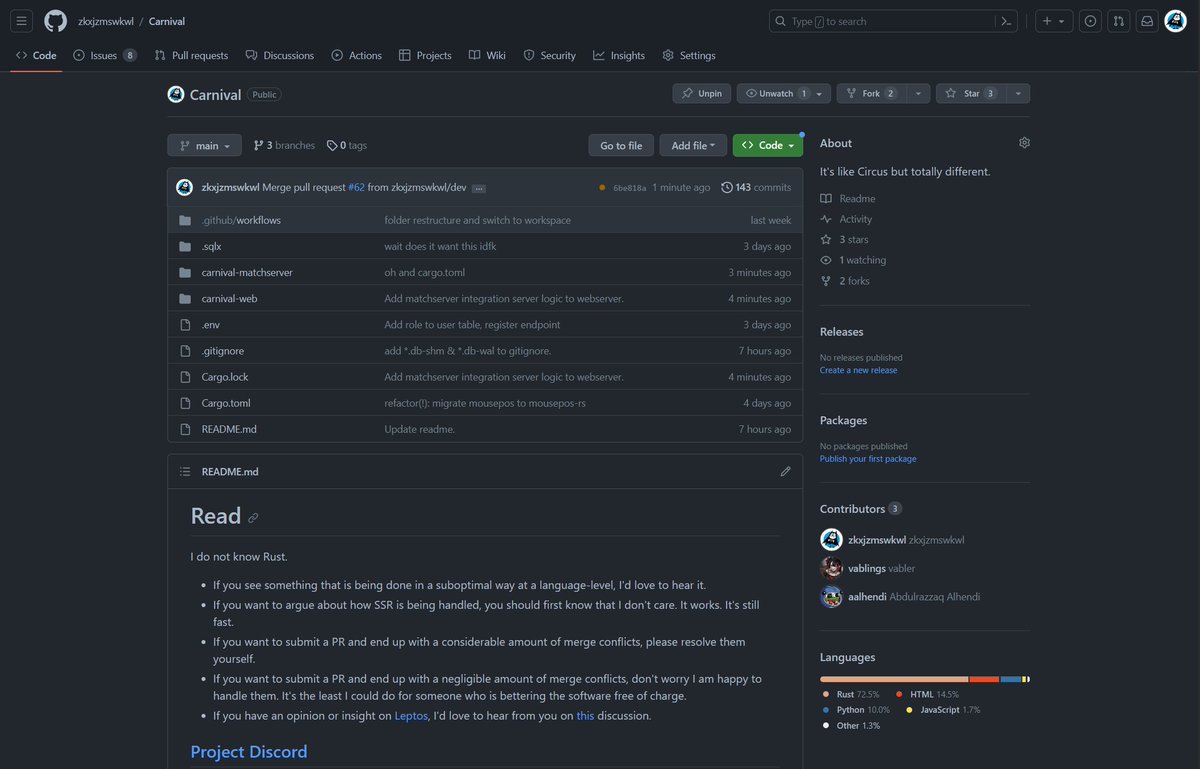The height and width of the screenshot is (769, 1200).
Task: Click the Carnival repository avatar icon
Action: click(x=176, y=94)
